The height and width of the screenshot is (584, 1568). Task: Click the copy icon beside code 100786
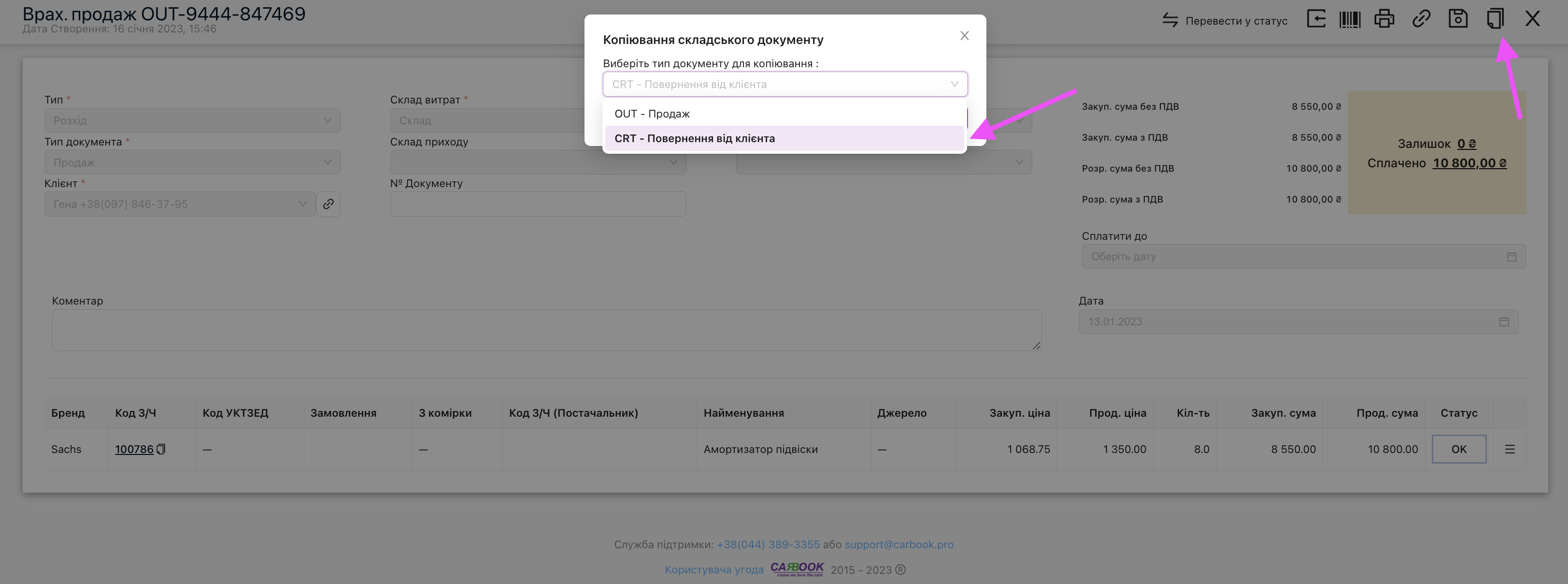point(161,450)
